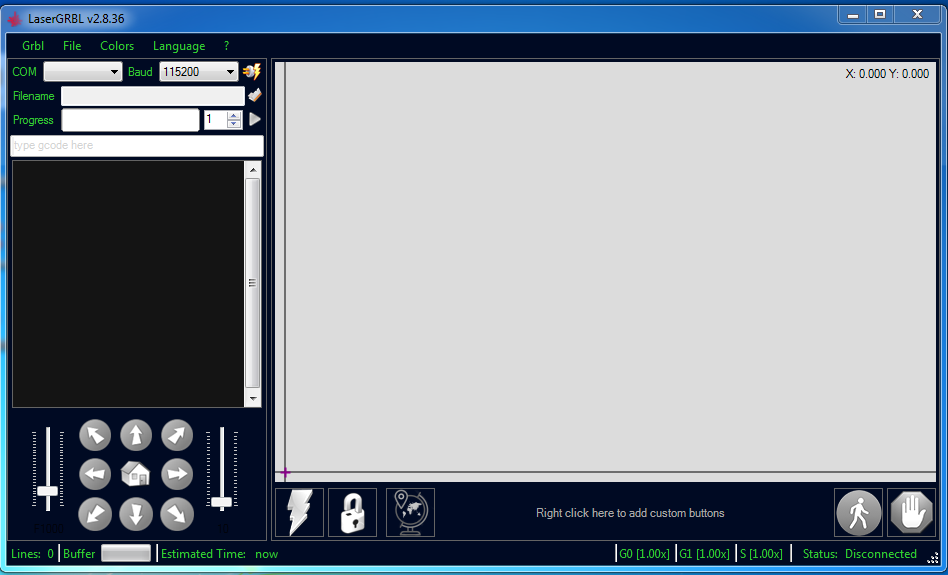Open the Grbl menu
948x575 pixels.
33,46
